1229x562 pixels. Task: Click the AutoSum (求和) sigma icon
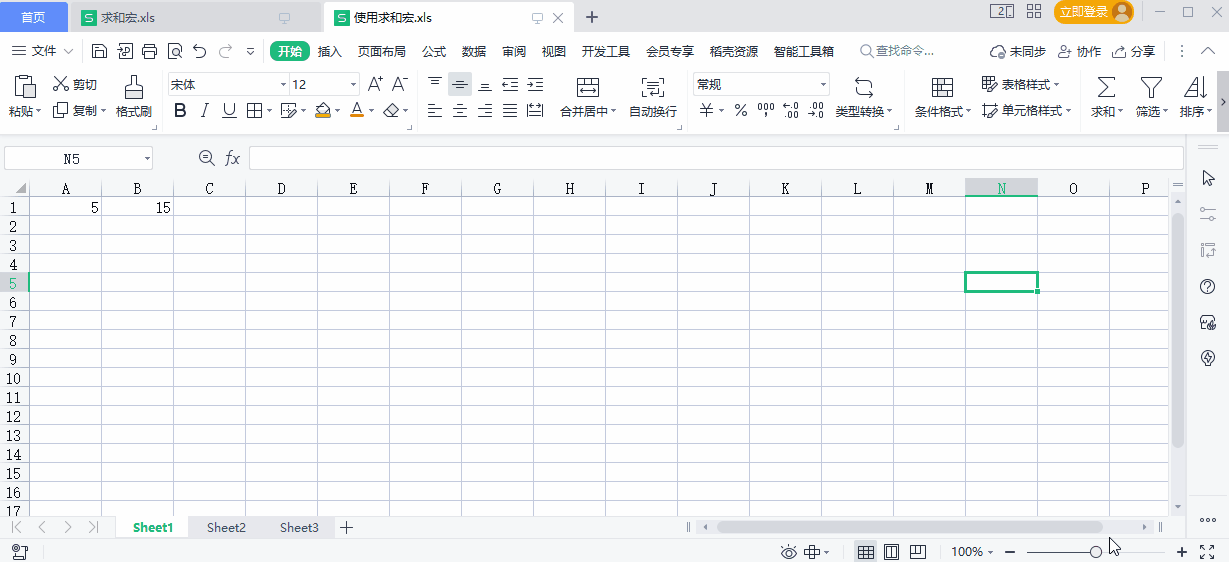coord(1106,87)
